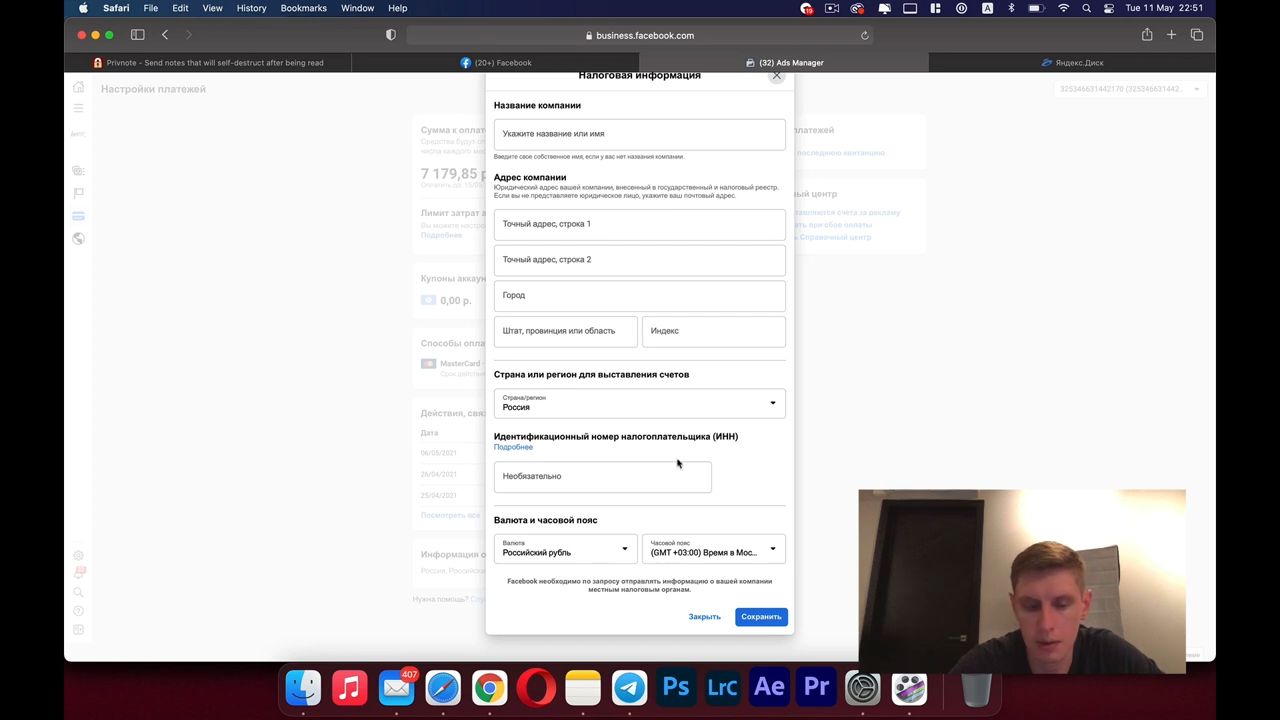The height and width of the screenshot is (720, 1280).
Task: Switch to the Privnote tab
Action: 214,62
